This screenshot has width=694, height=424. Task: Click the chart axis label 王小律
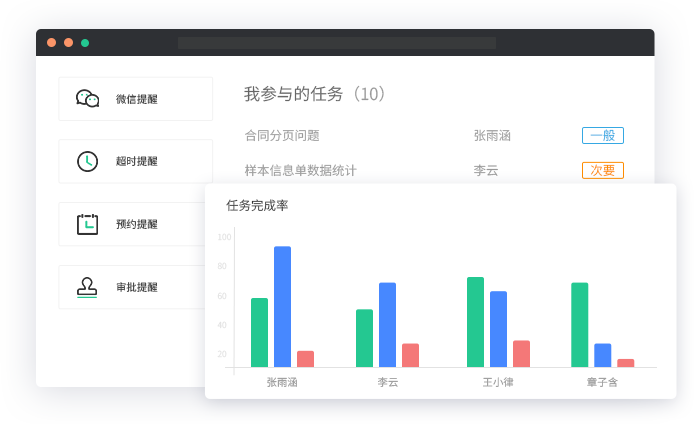(498, 382)
